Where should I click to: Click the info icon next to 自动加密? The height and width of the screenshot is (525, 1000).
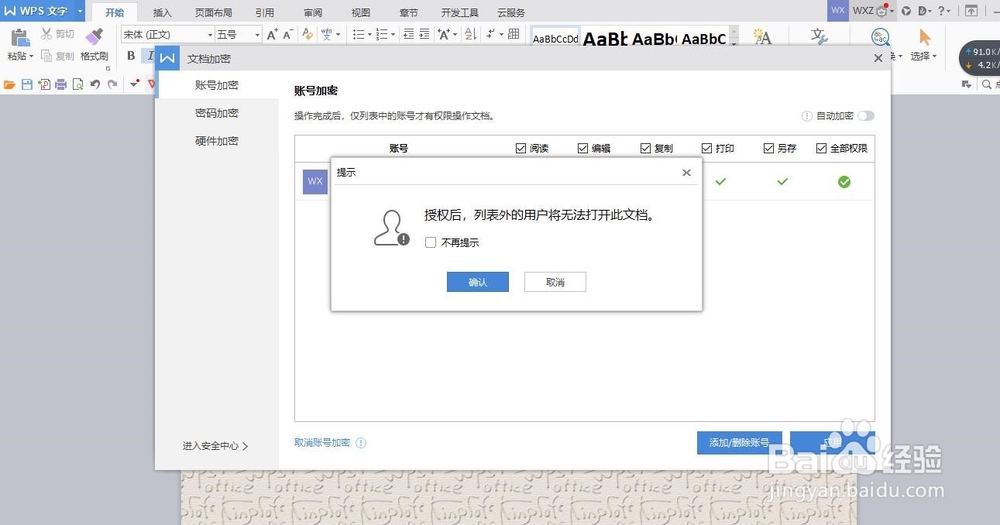(807, 116)
